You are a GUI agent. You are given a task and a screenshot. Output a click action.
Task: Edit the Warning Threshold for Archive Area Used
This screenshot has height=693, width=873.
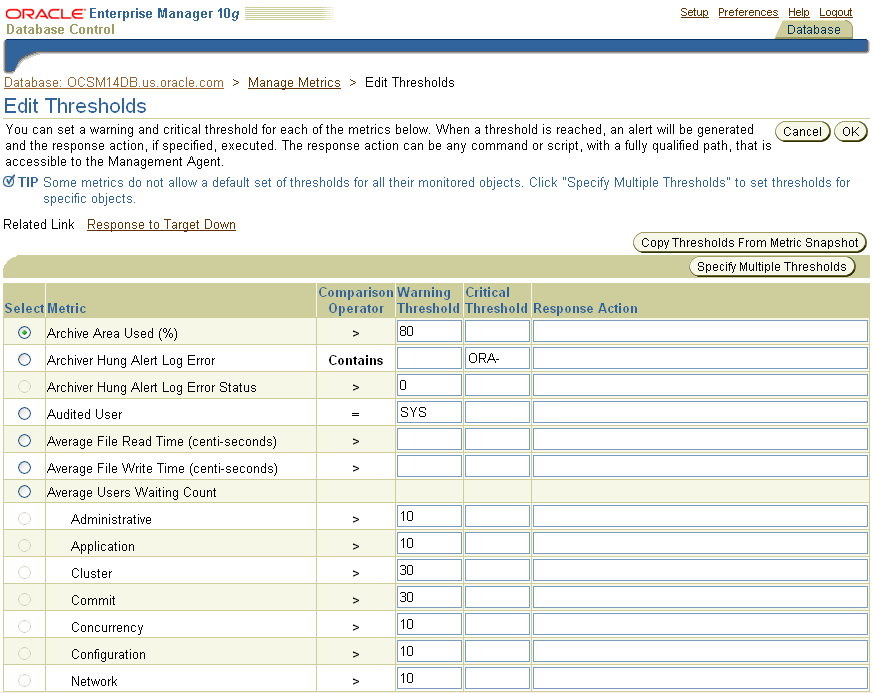point(428,331)
